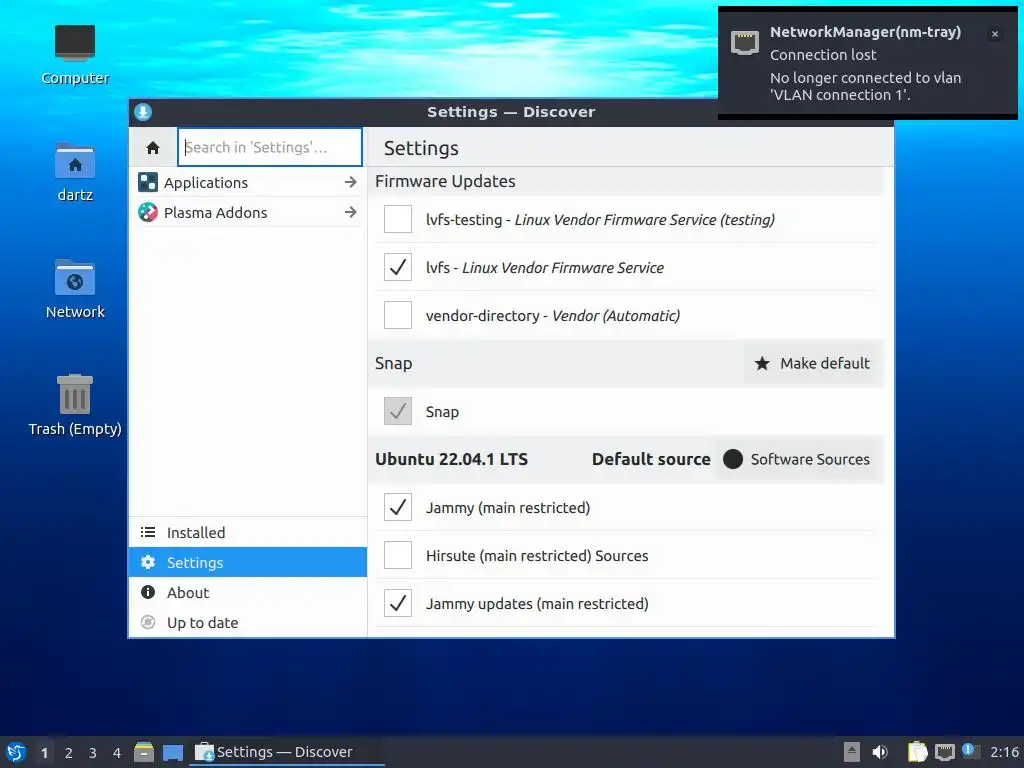The height and width of the screenshot is (768, 1024).
Task: Click the update notifier tray icon
Action: click(970, 752)
